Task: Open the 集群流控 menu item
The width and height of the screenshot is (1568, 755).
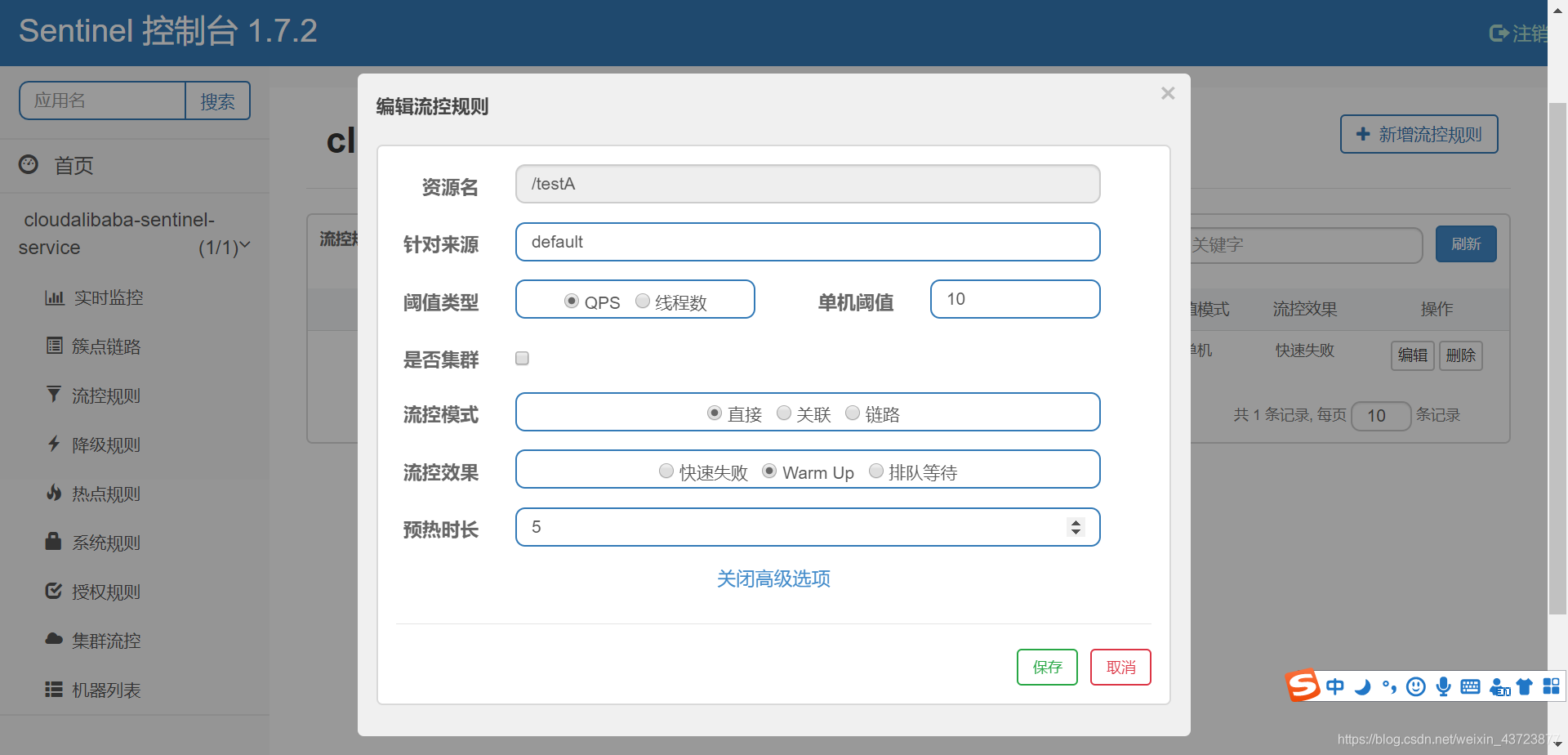Action: (106, 641)
